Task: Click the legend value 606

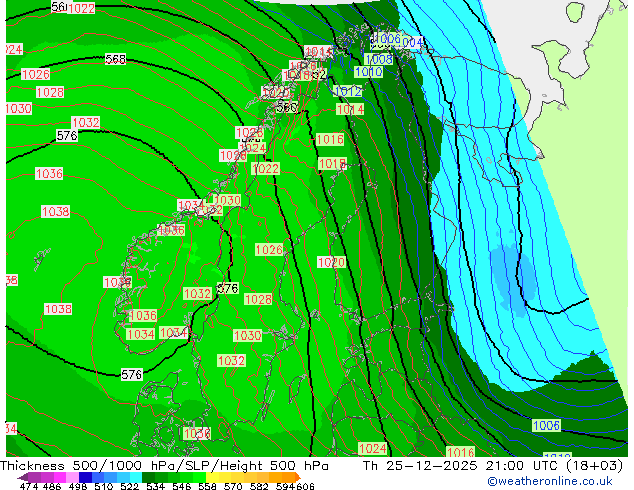Action: click(x=305, y=486)
